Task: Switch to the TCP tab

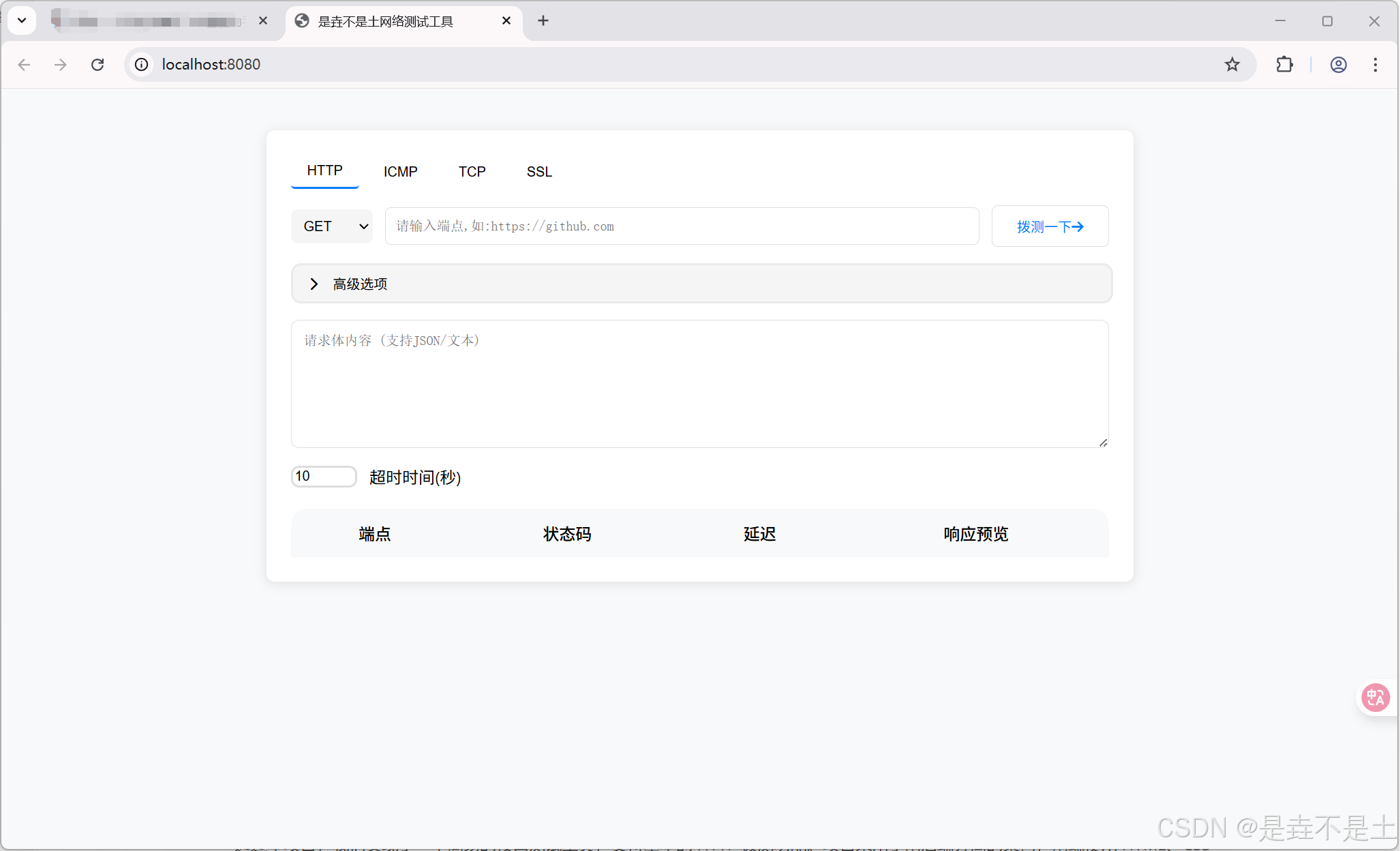Action: [x=472, y=172]
